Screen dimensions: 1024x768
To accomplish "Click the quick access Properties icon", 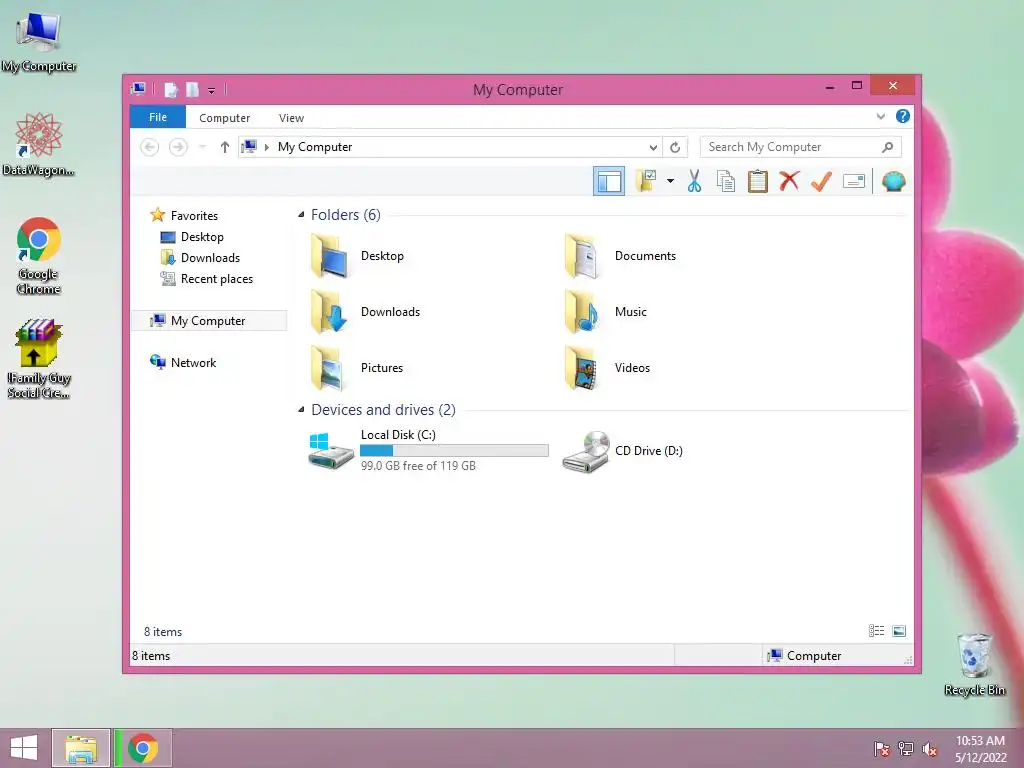I will point(171,89).
